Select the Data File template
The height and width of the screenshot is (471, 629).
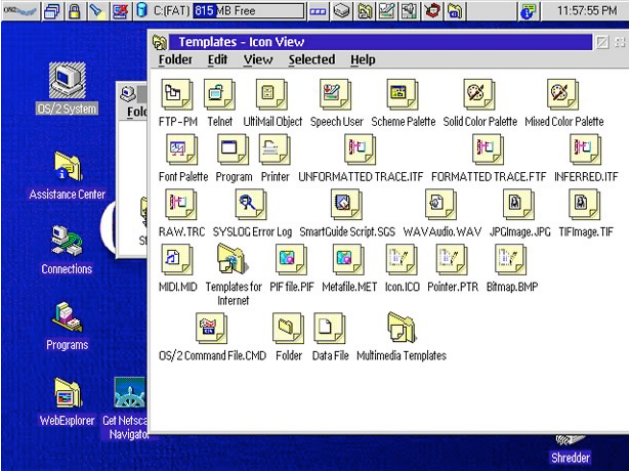(x=330, y=329)
